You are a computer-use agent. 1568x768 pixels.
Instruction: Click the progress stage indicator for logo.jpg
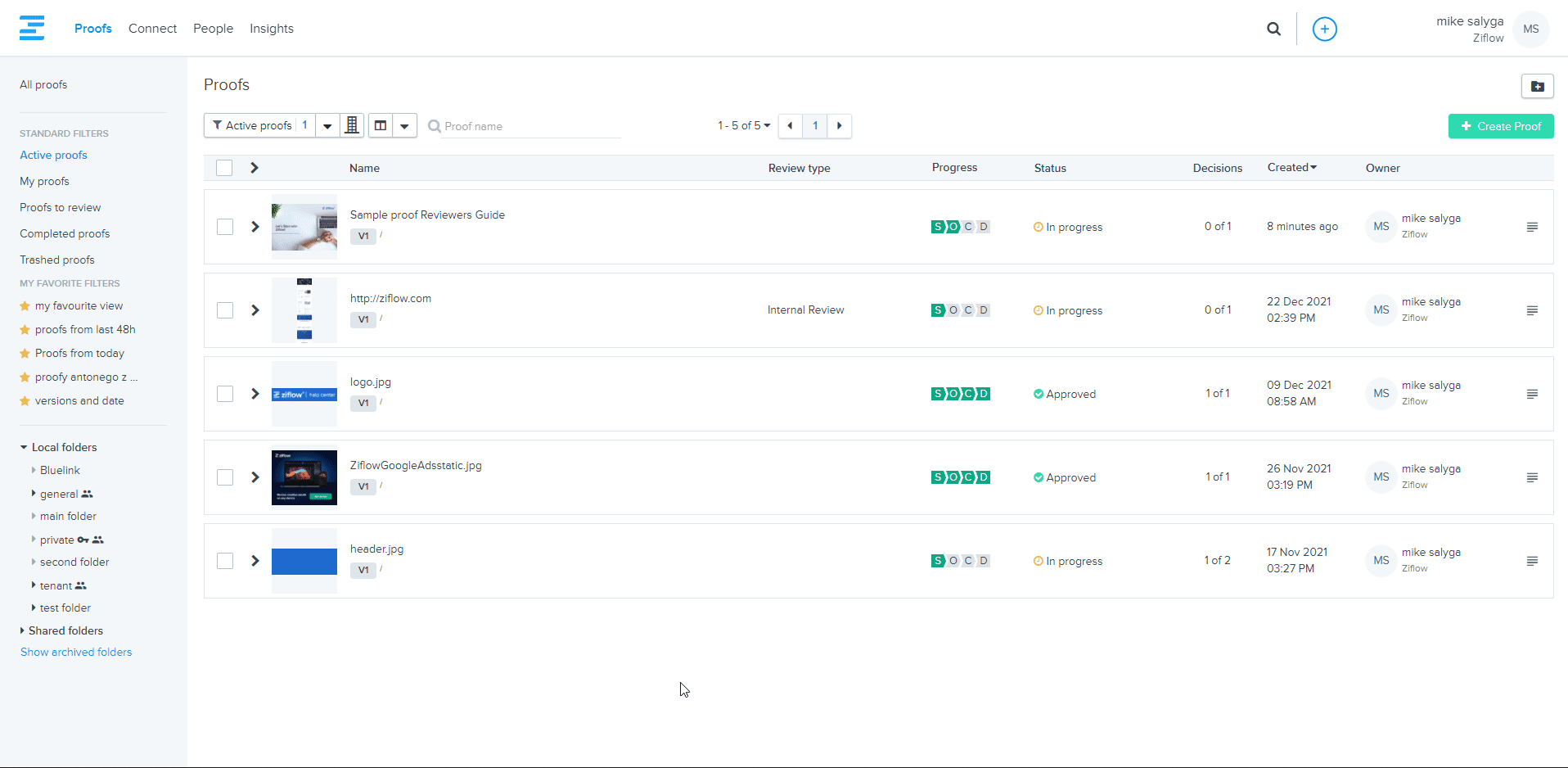click(961, 394)
